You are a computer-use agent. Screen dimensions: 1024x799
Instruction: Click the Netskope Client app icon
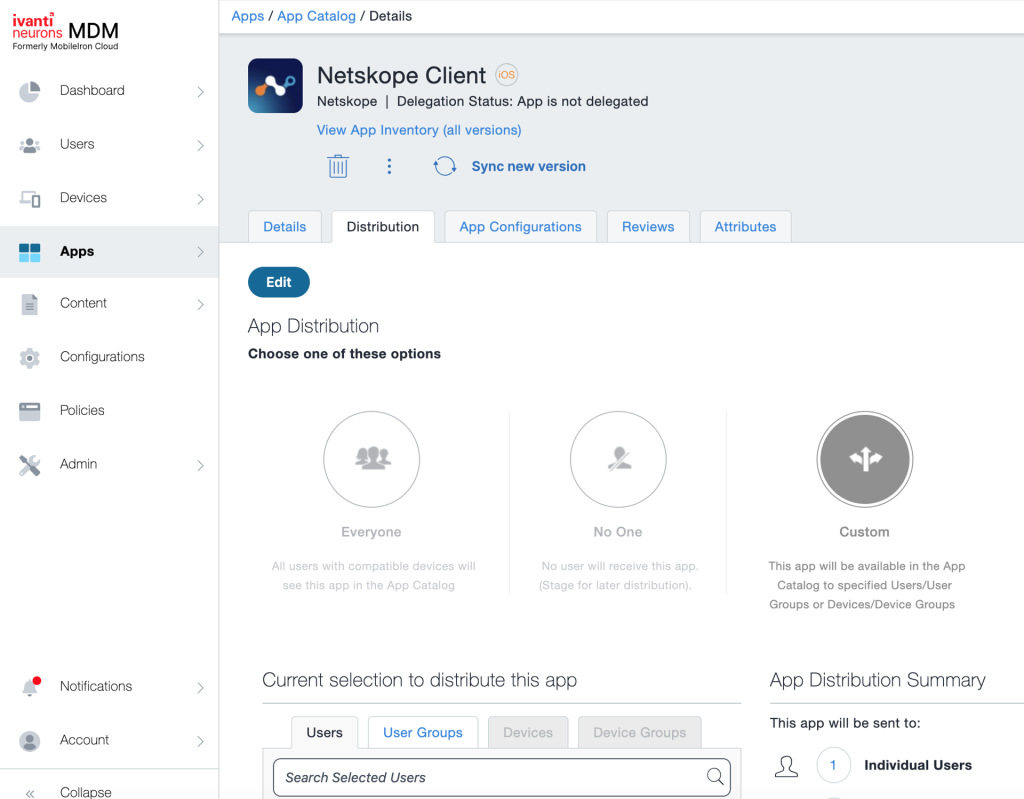click(x=275, y=86)
